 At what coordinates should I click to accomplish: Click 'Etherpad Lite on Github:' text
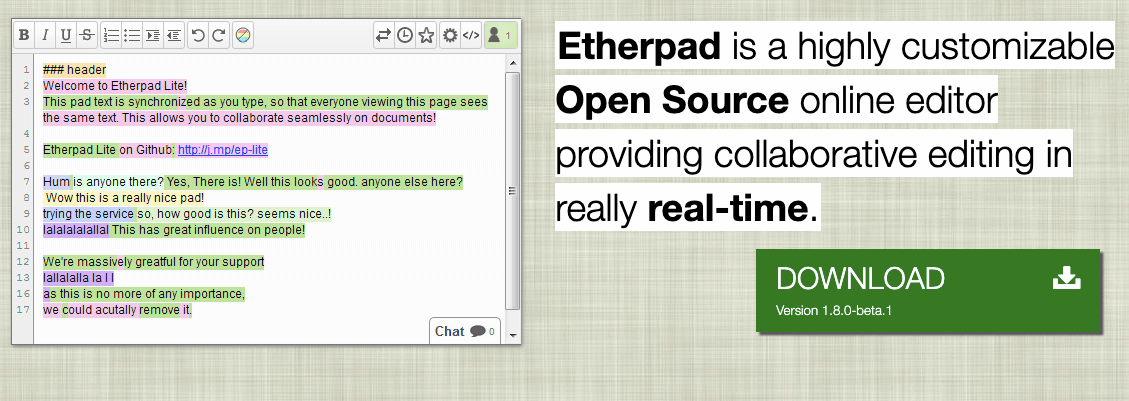[109, 150]
